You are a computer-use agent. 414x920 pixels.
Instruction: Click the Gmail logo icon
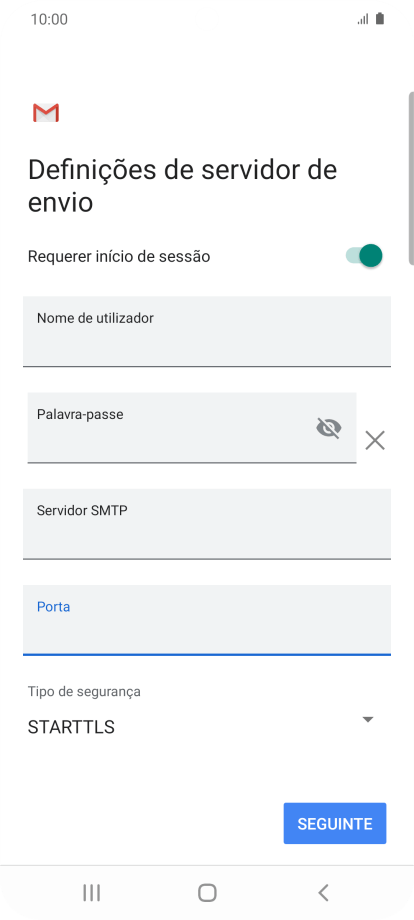(x=46, y=113)
